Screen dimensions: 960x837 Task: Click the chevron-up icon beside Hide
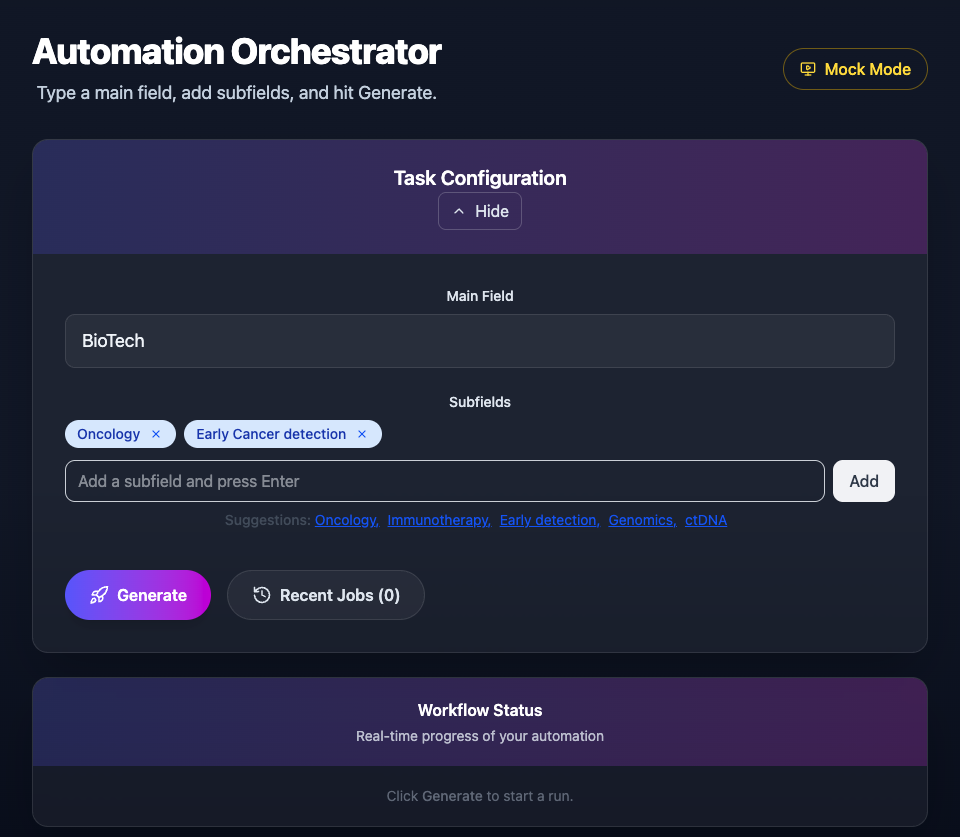tap(459, 211)
